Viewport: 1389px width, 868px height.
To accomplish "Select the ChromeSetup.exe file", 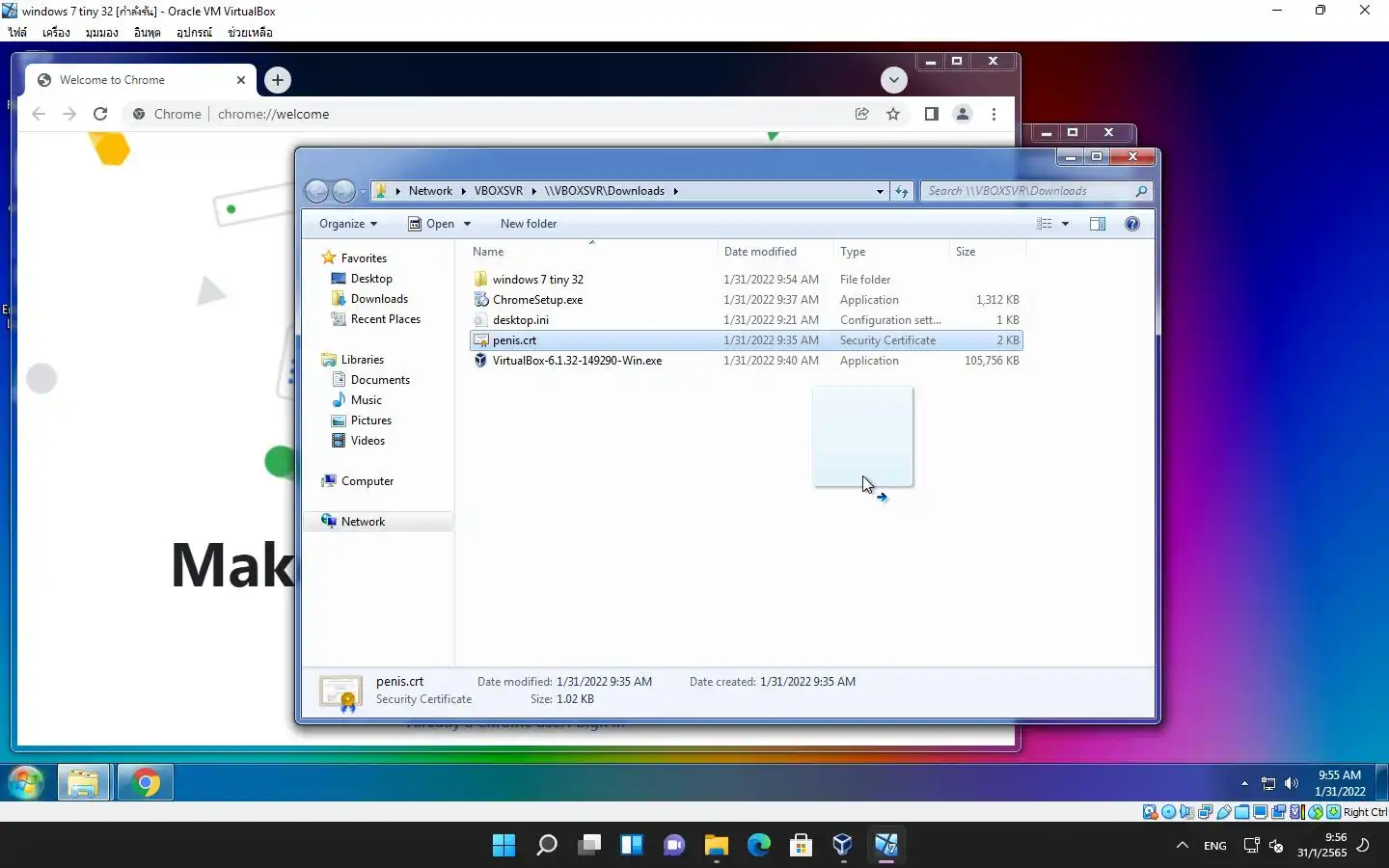I will click(746, 300).
